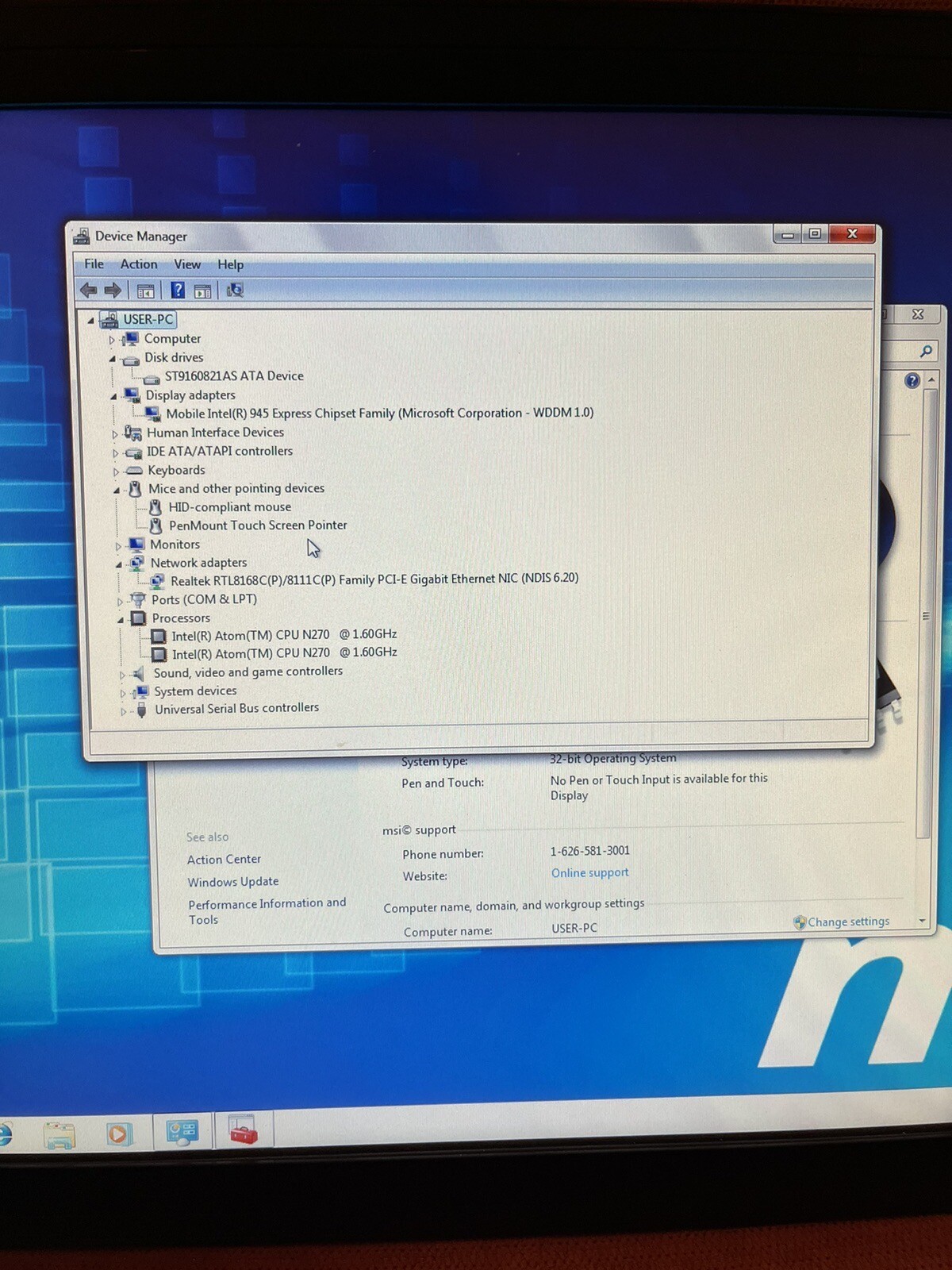The width and height of the screenshot is (952, 1270).
Task: Select Universal Serial Bus controllers row
Action: 236,709
